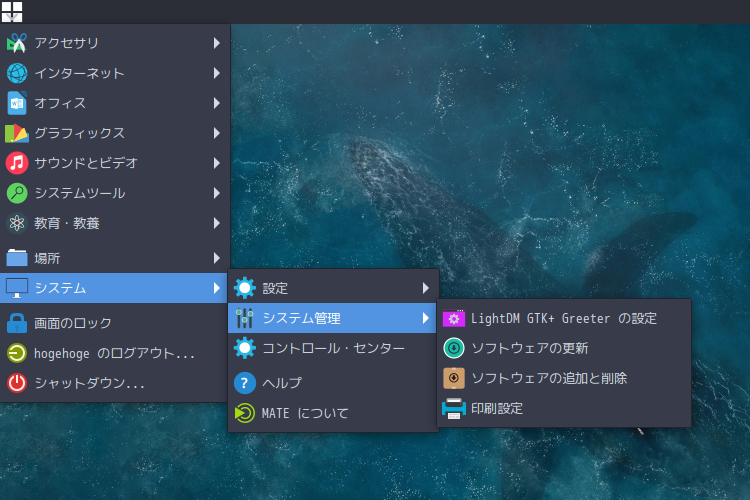Open the 設定 submenu entry

(332, 288)
